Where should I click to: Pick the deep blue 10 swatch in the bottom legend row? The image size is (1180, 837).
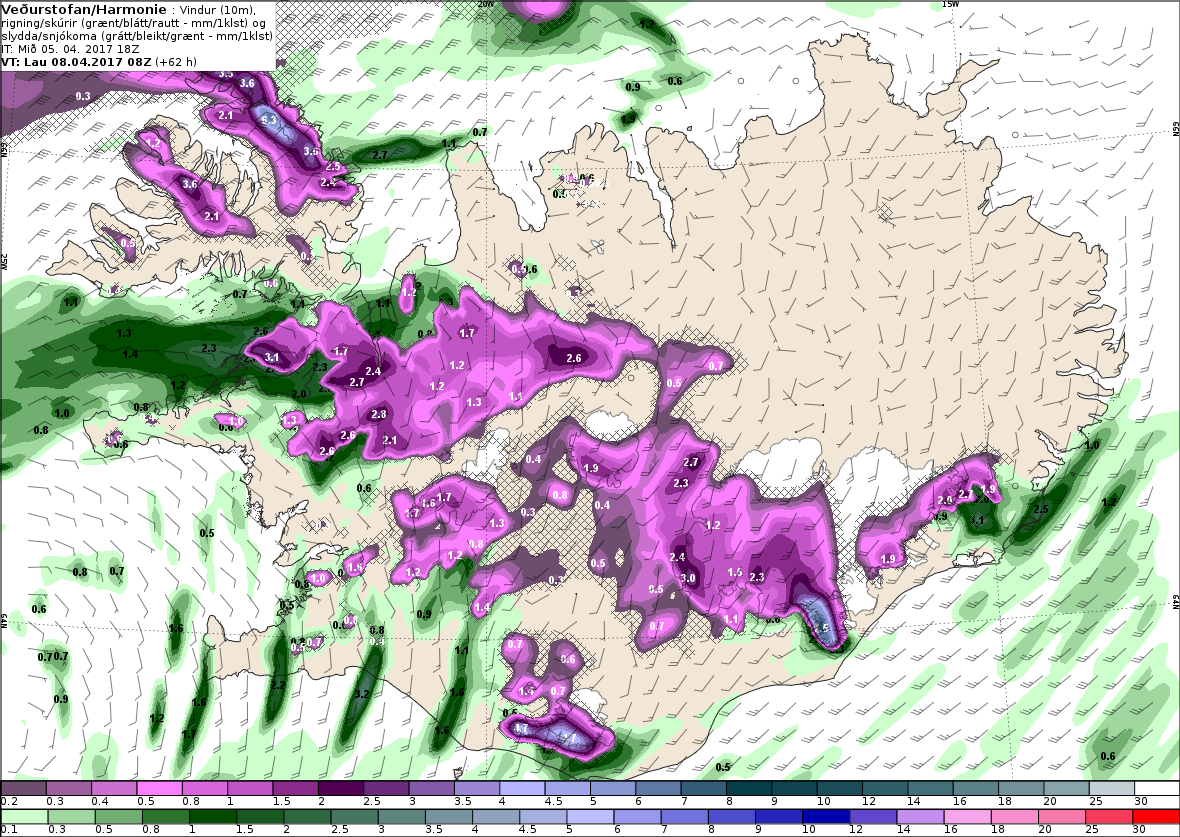pyautogui.click(x=826, y=817)
